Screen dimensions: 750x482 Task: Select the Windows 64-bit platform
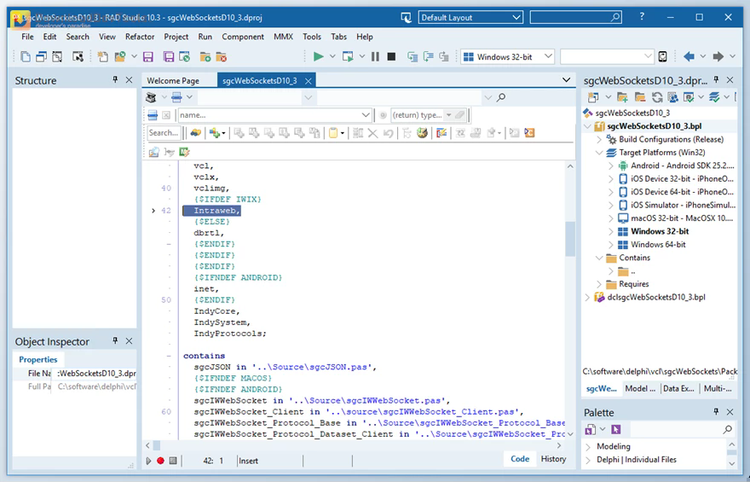click(x=658, y=245)
